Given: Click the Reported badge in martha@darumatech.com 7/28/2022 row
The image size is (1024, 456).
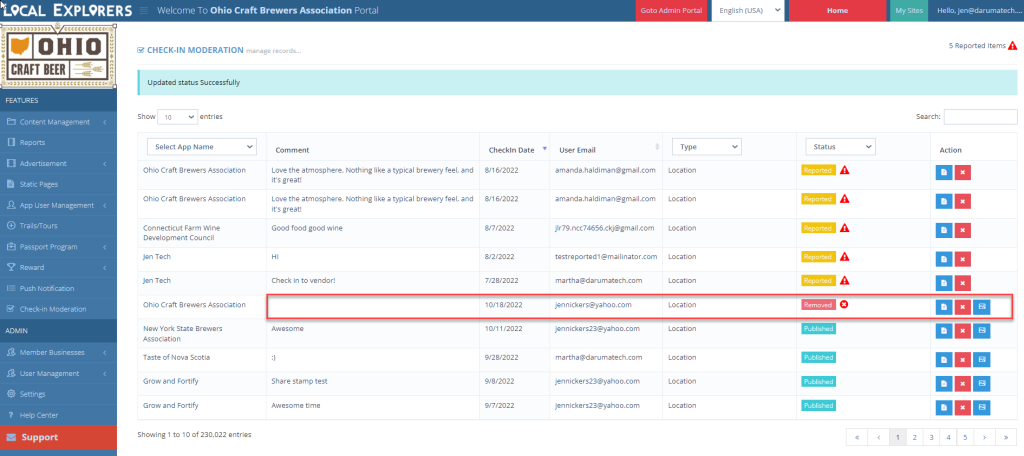Looking at the screenshot, I should pos(818,280).
